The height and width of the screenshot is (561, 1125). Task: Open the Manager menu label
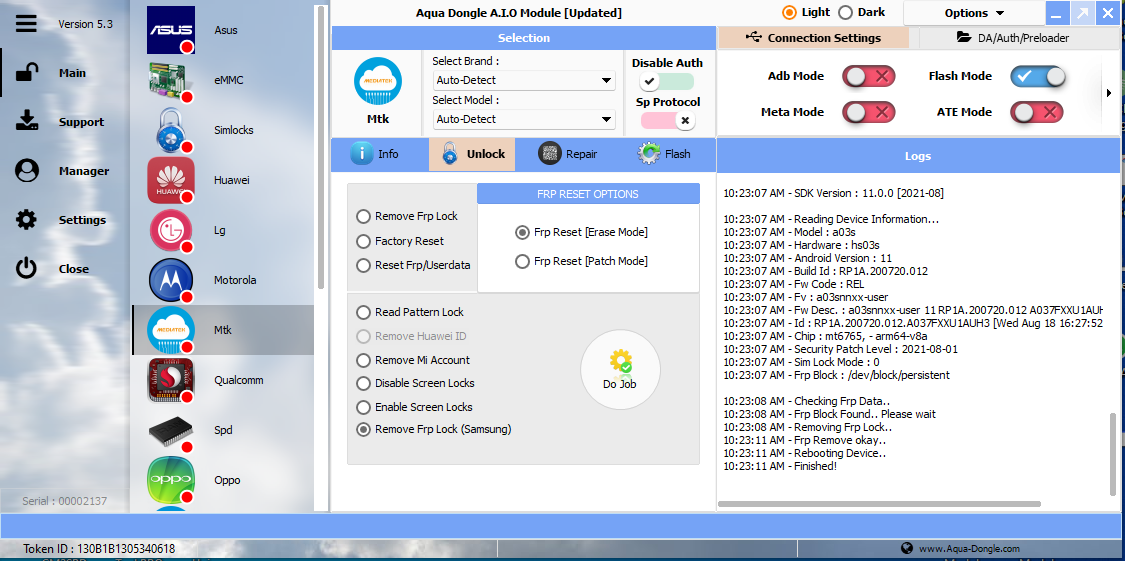84,171
